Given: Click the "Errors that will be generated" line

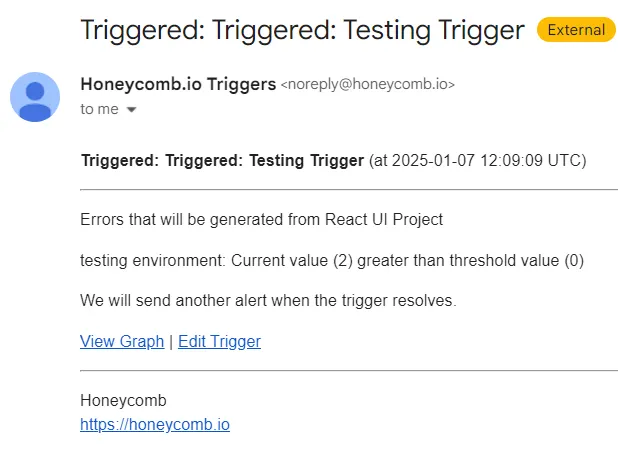Looking at the screenshot, I should click(261, 219).
